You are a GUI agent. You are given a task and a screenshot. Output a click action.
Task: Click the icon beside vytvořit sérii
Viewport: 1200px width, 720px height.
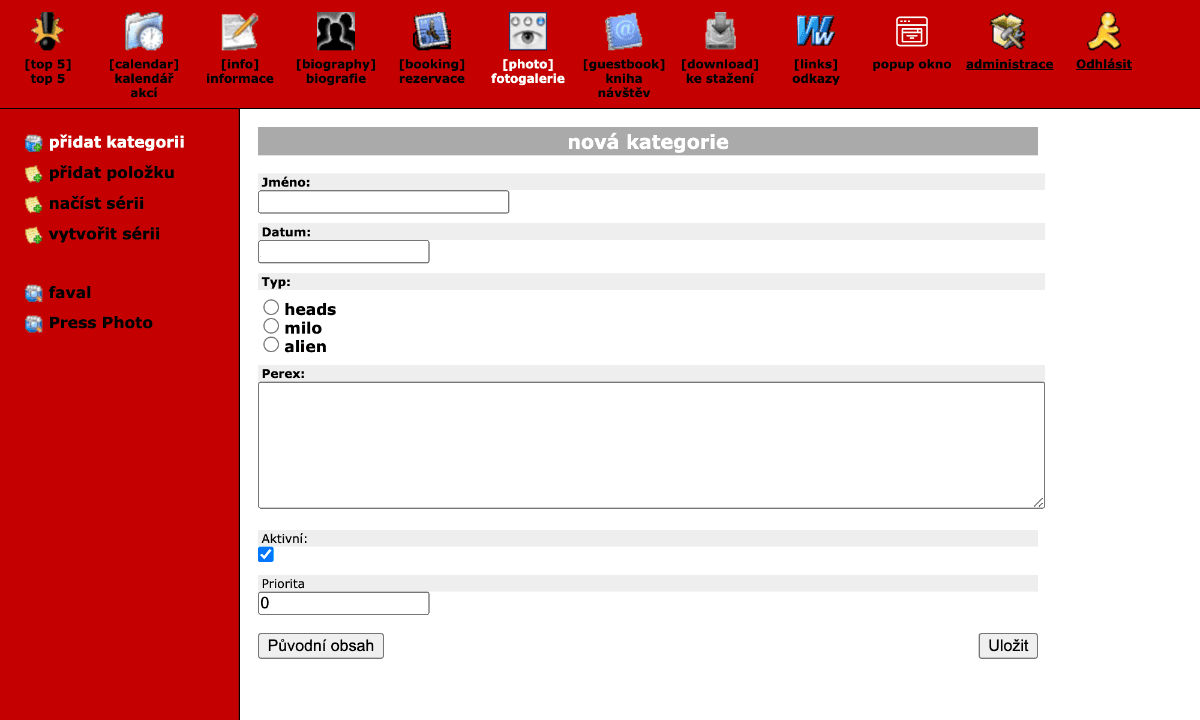point(33,234)
